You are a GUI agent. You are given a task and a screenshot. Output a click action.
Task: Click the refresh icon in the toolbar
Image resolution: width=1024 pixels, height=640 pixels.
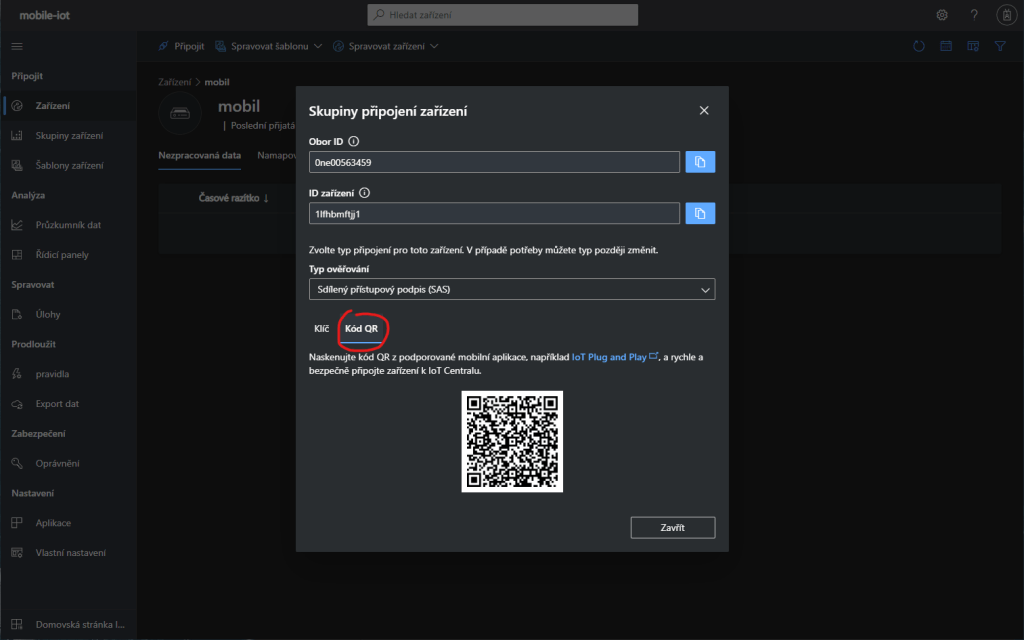coord(920,46)
